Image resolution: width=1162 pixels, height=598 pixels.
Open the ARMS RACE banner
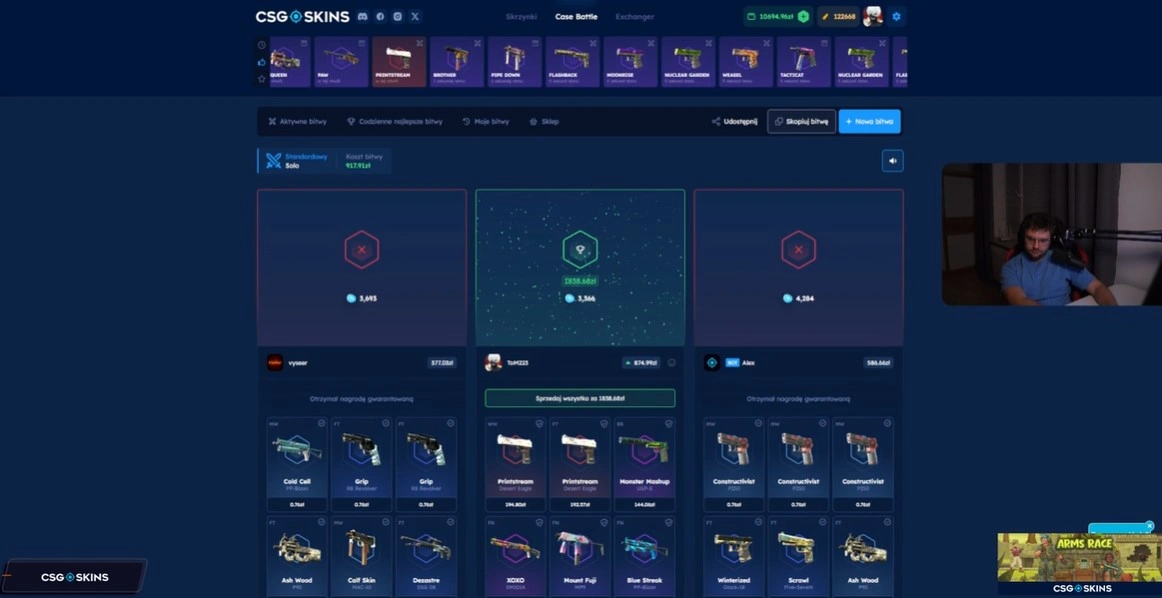click(1079, 558)
